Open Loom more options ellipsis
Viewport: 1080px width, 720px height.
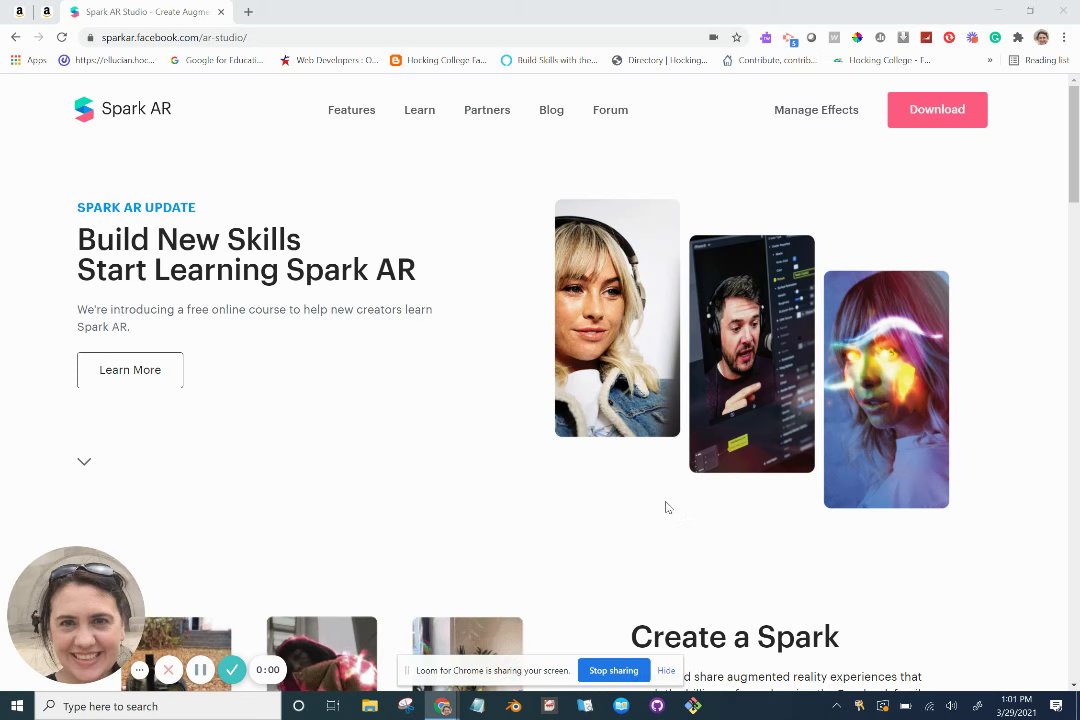[x=139, y=670]
